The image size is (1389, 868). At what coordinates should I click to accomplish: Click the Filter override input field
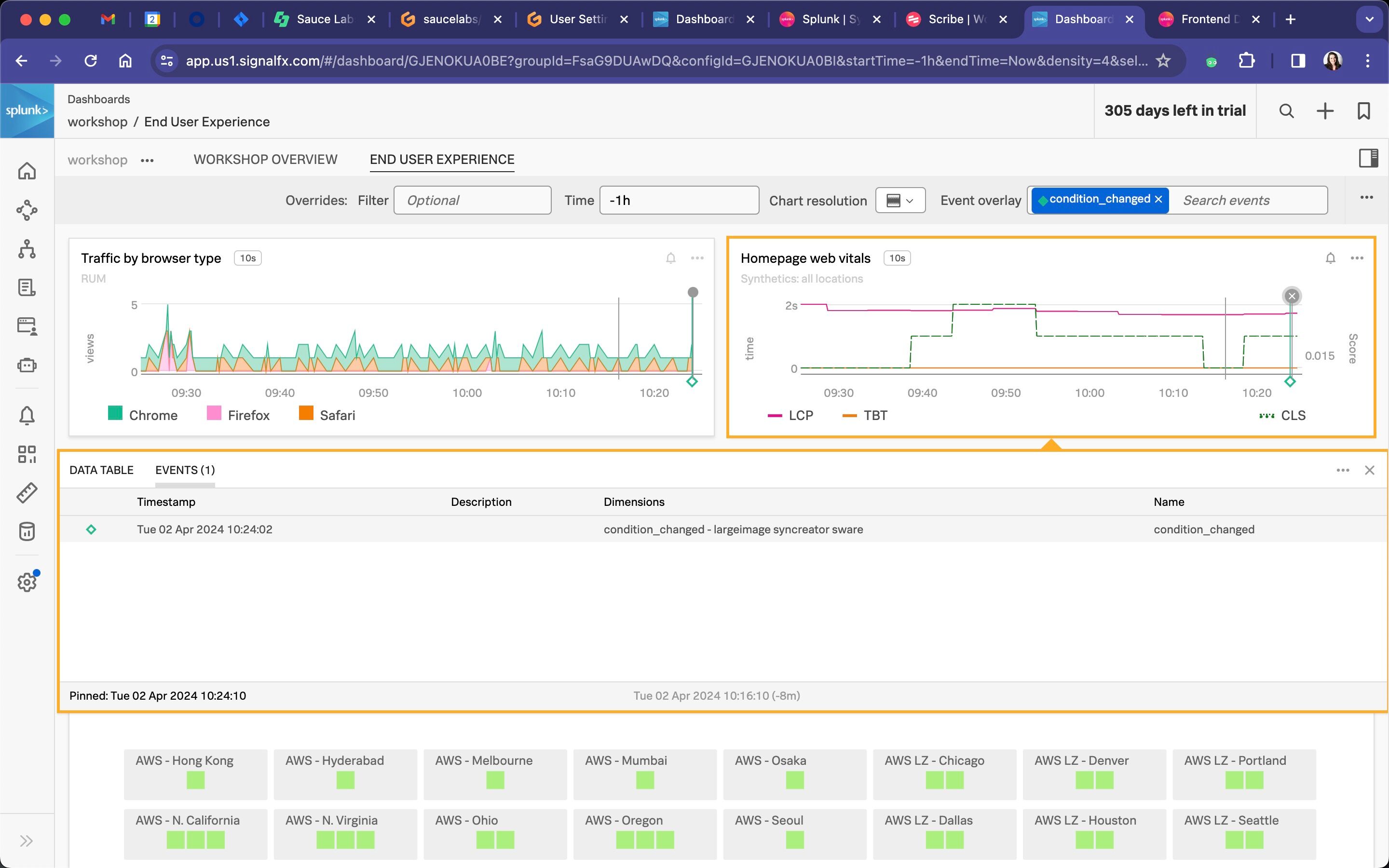pos(472,200)
